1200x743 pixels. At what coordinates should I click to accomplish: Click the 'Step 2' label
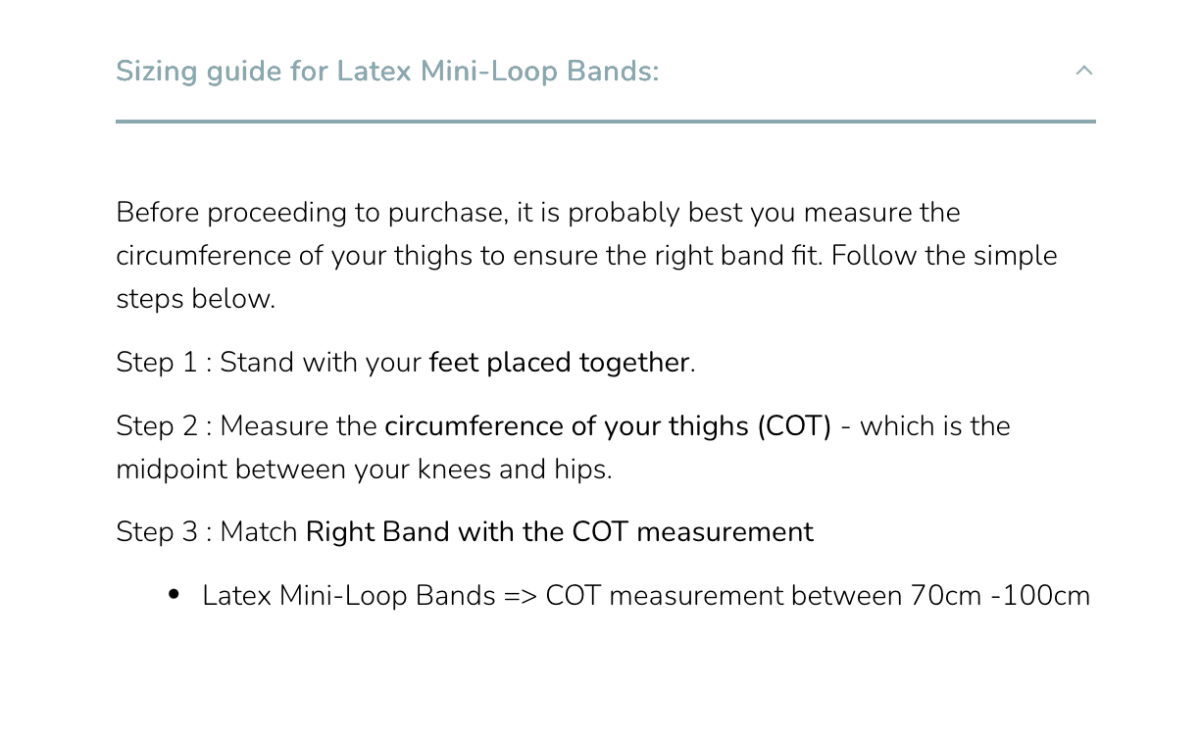point(157,426)
